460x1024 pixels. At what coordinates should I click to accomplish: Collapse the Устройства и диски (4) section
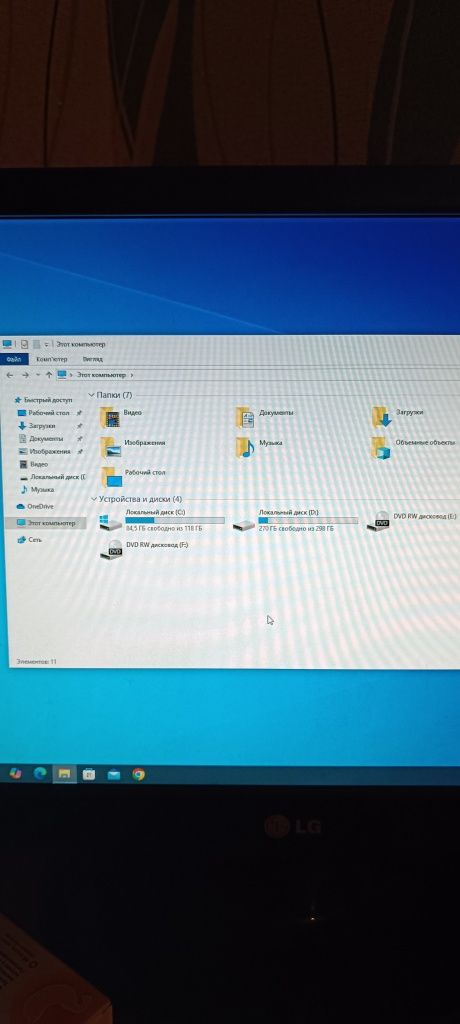pyautogui.click(x=93, y=500)
